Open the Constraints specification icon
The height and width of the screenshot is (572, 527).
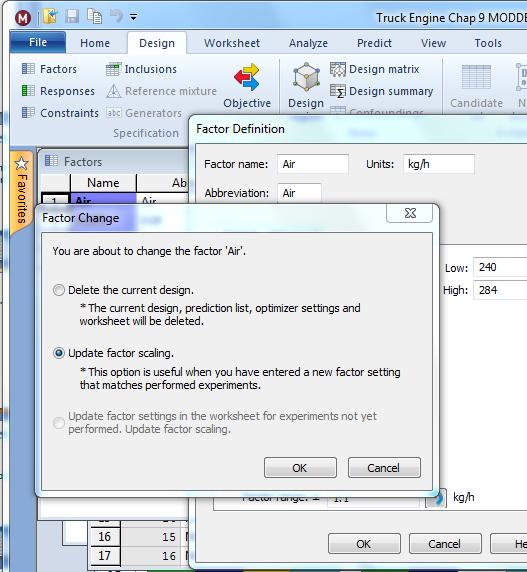pyautogui.click(x=28, y=112)
